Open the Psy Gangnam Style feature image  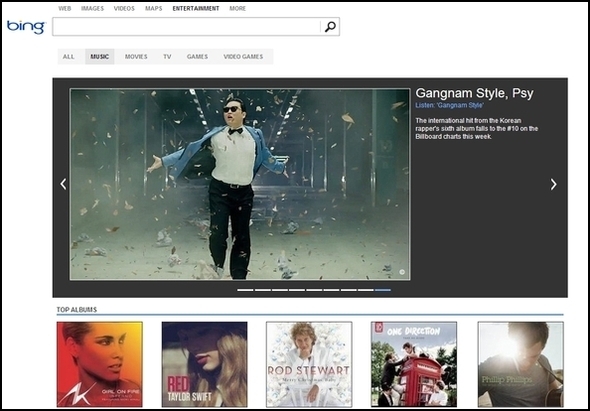tap(240, 184)
